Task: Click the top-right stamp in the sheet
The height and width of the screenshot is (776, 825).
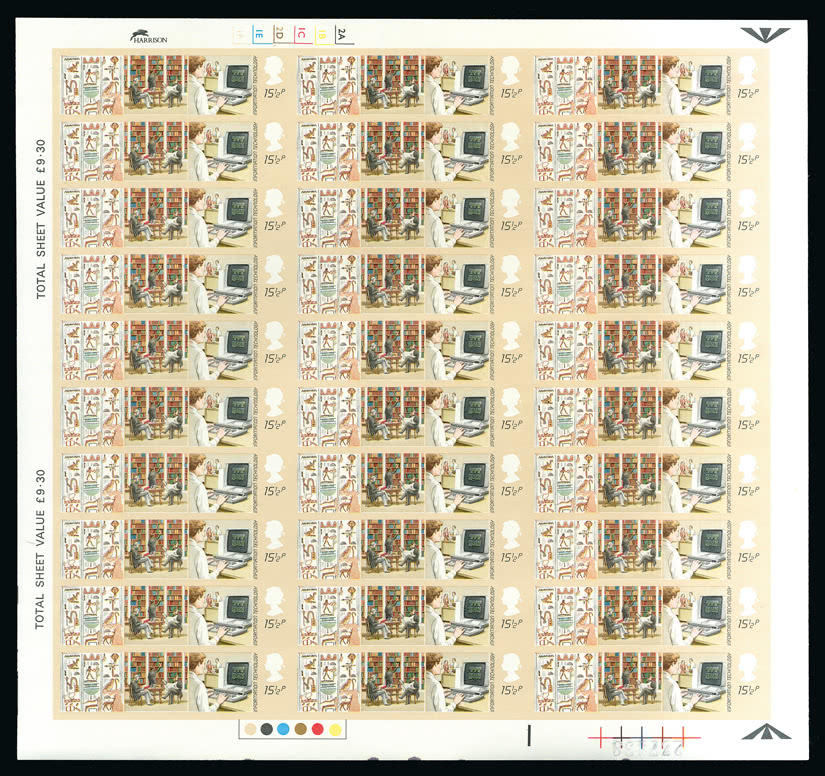Action: click(648, 85)
